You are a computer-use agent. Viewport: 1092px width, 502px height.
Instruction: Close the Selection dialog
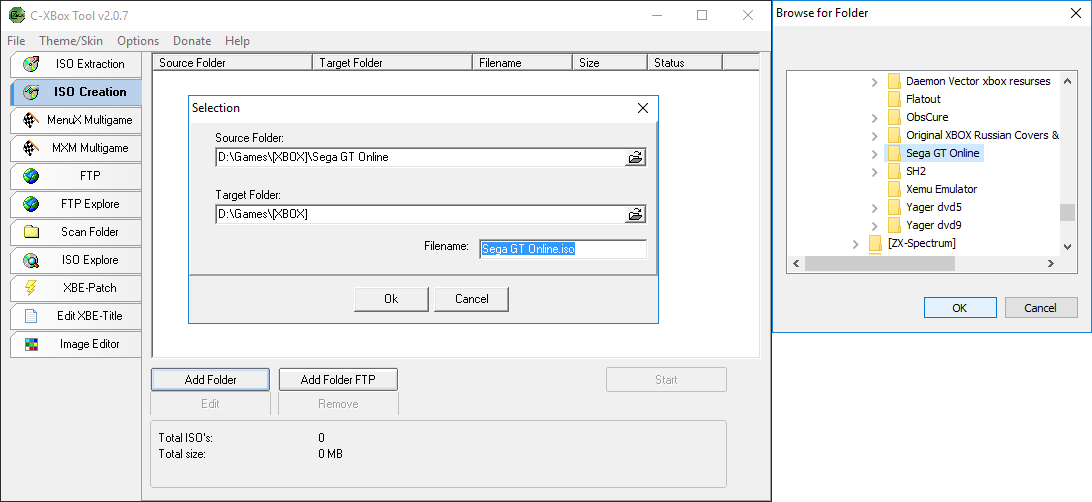click(643, 108)
